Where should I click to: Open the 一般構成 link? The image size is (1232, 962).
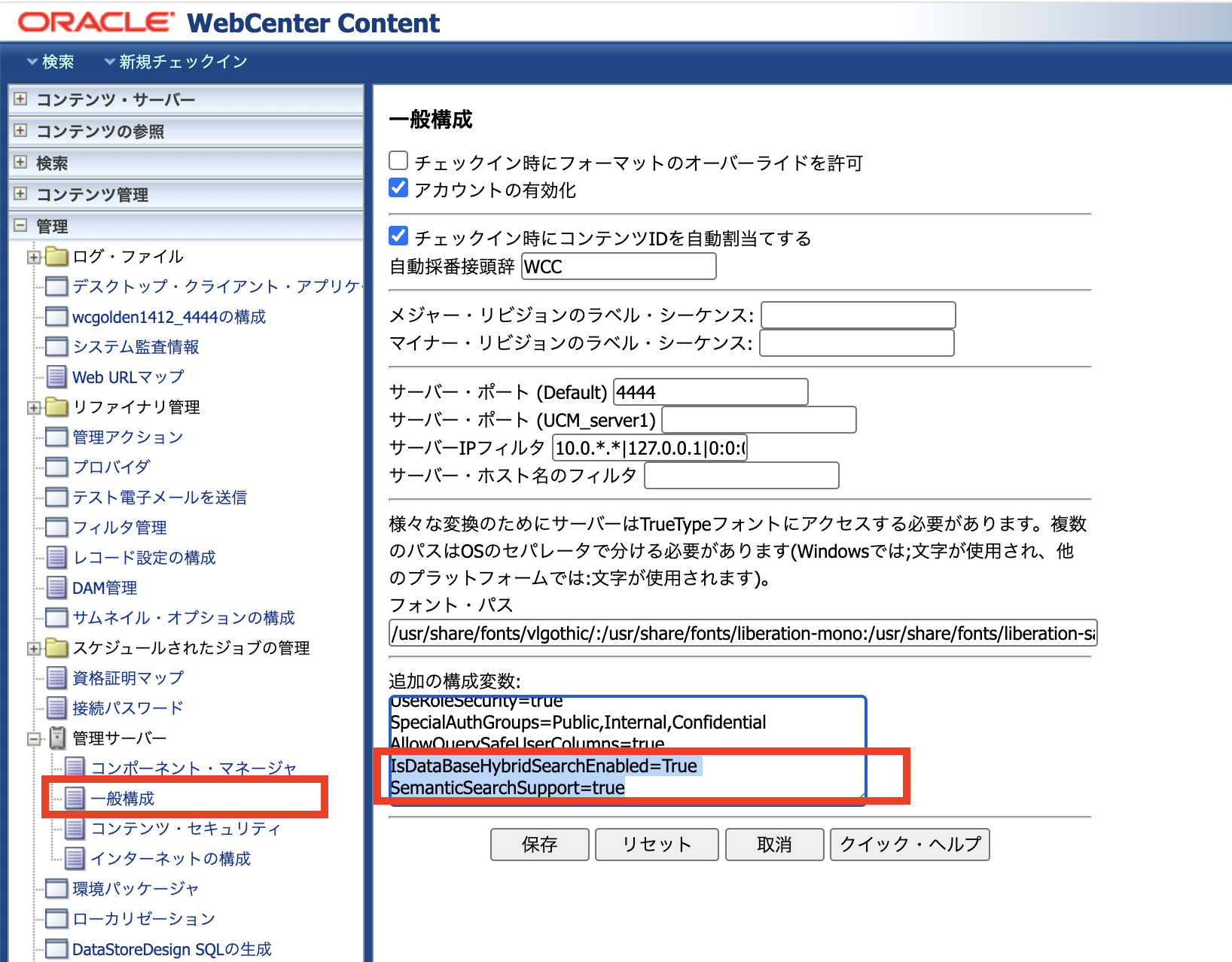coord(123,799)
